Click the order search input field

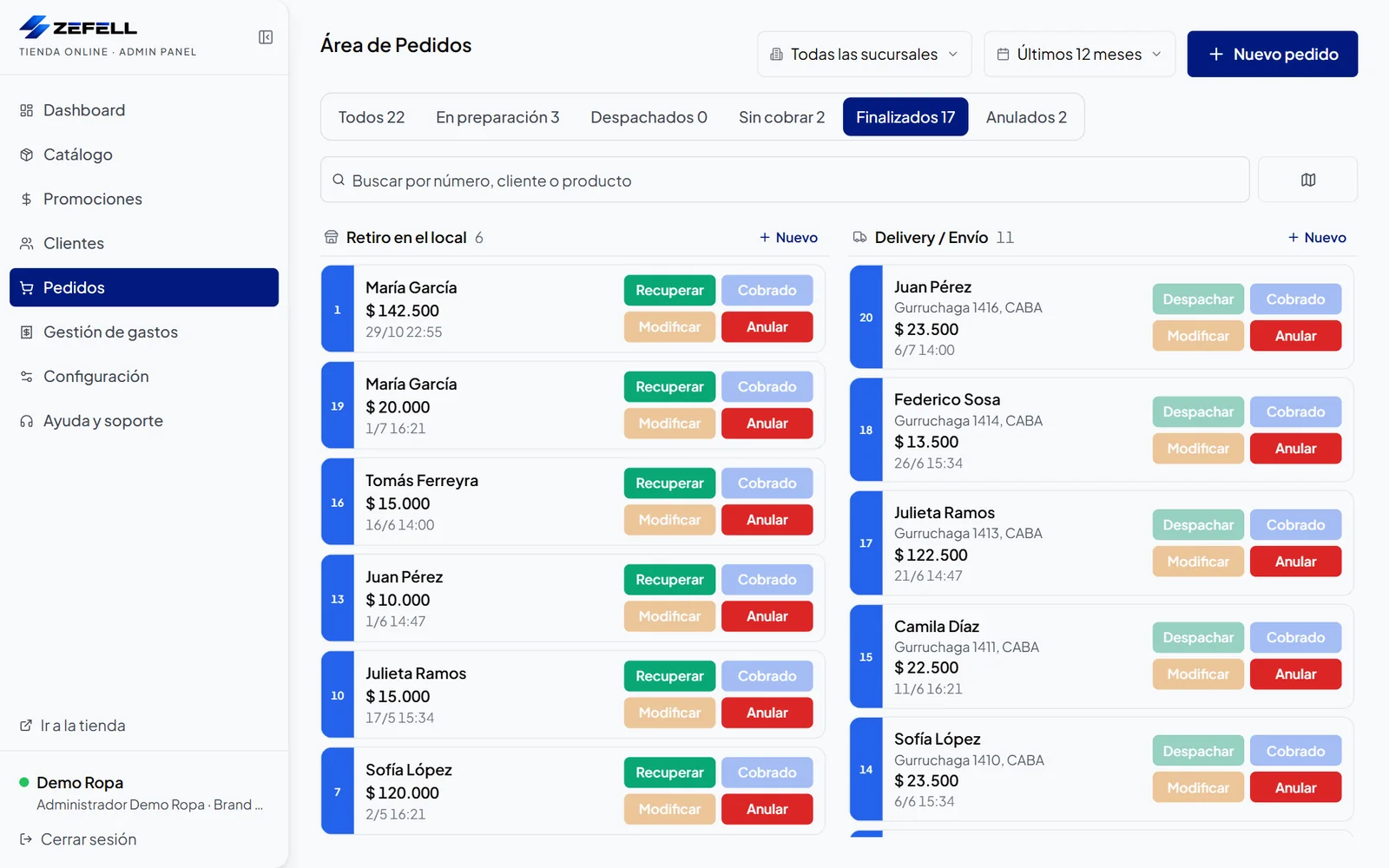[785, 180]
